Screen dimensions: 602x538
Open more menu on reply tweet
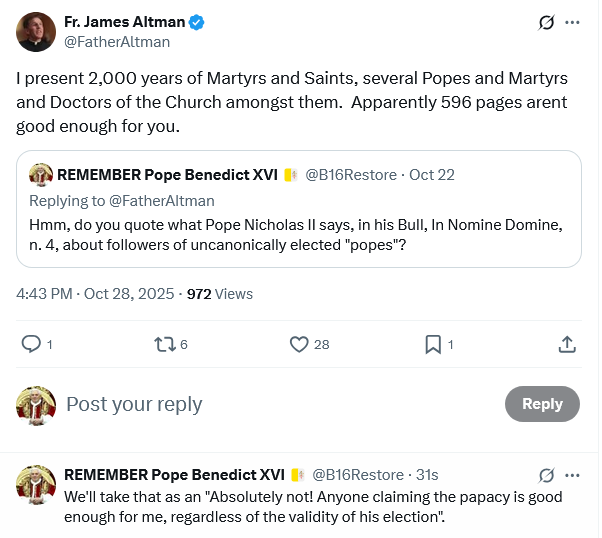572,475
